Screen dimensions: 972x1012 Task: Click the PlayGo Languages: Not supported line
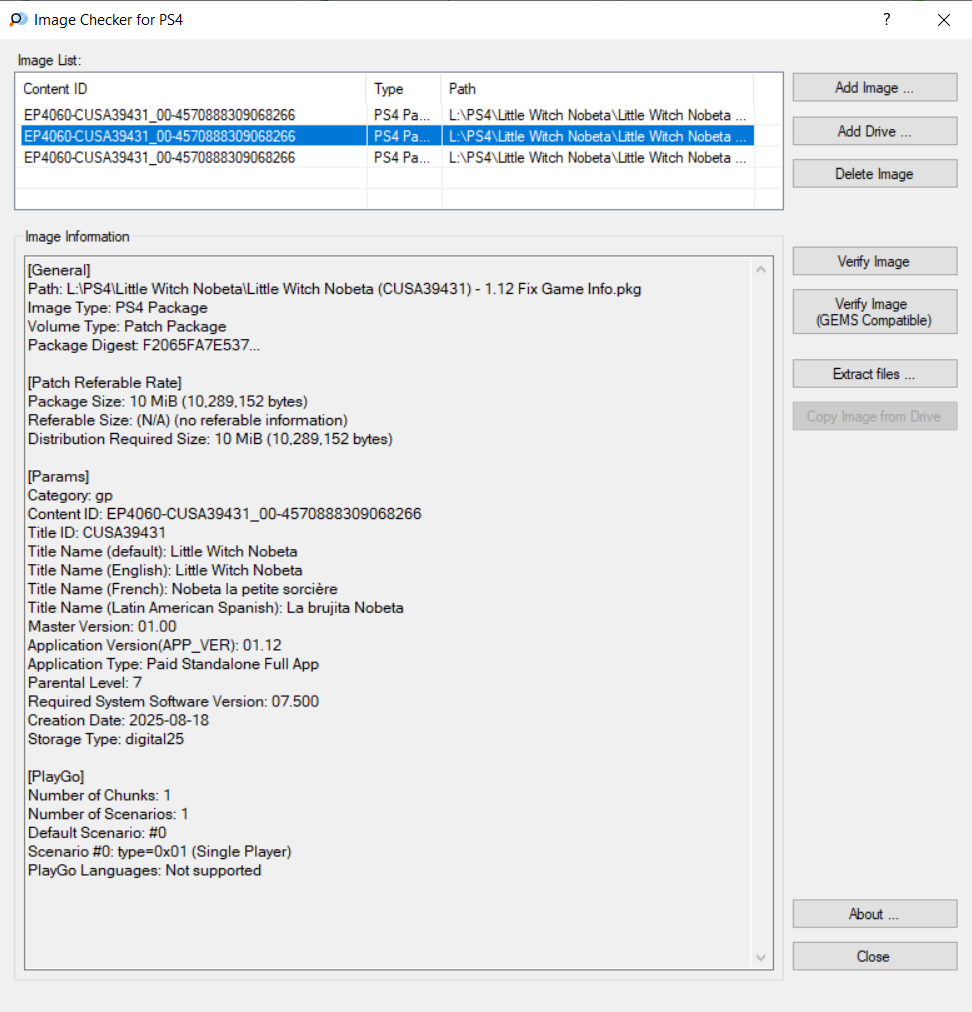coord(145,870)
